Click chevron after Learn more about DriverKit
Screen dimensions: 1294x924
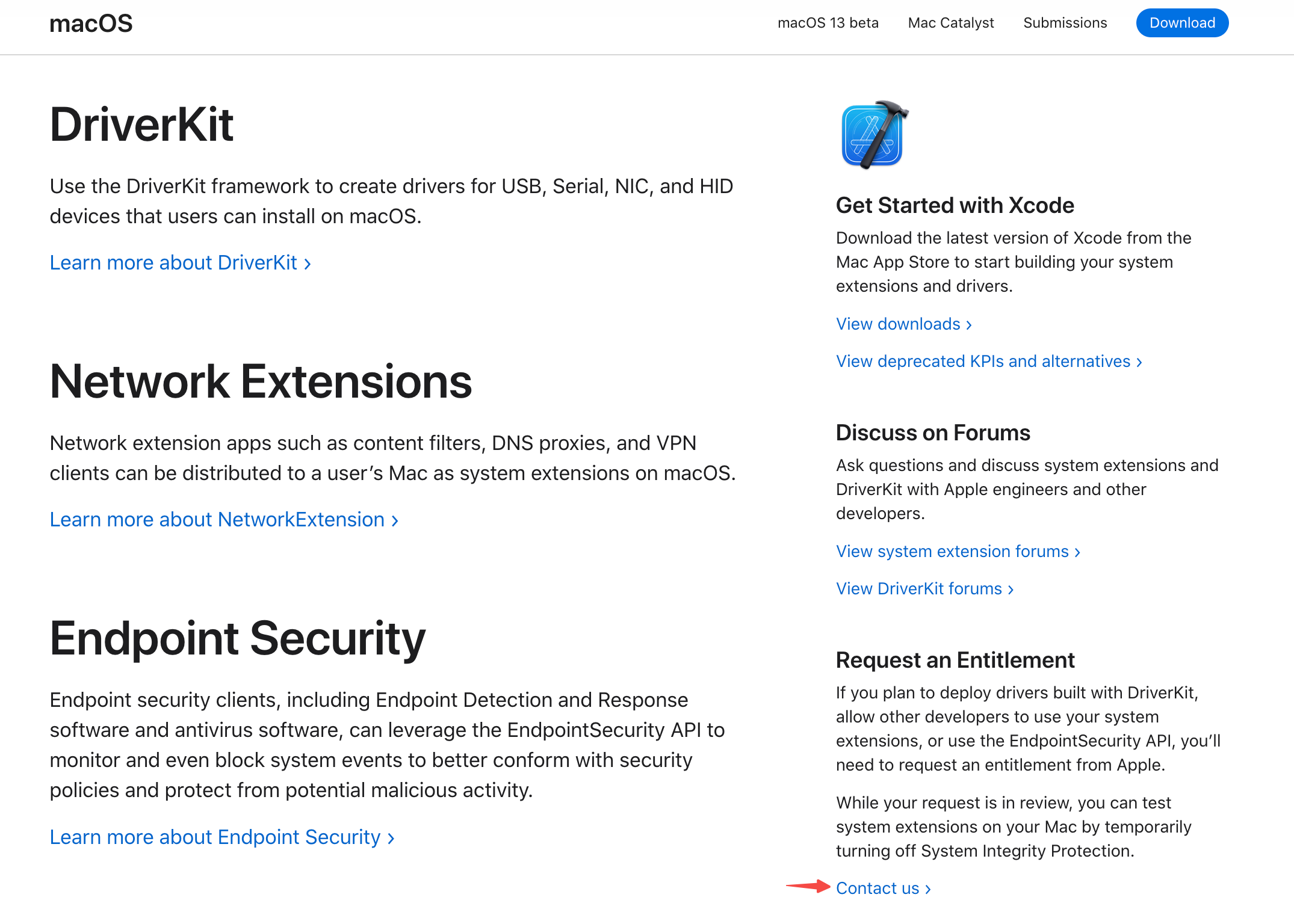(308, 264)
